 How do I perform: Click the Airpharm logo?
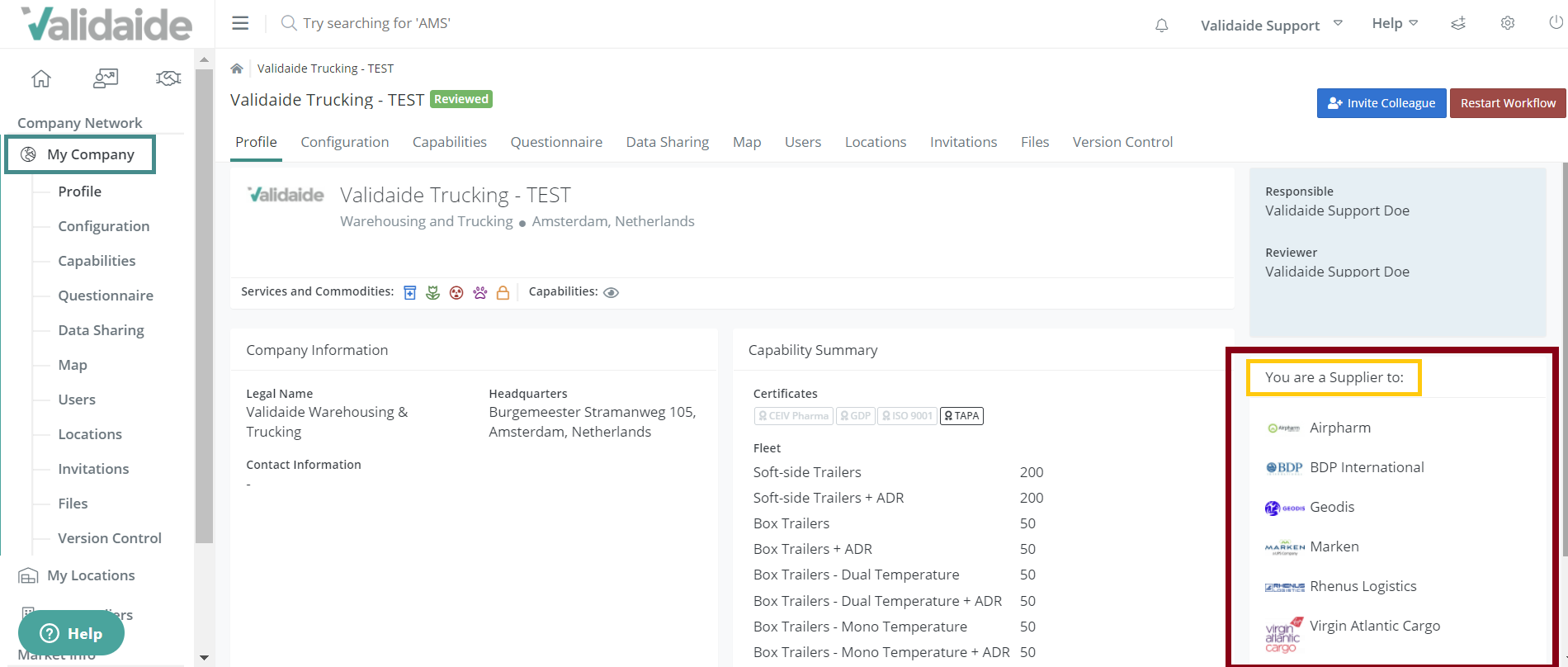pyautogui.click(x=1284, y=428)
